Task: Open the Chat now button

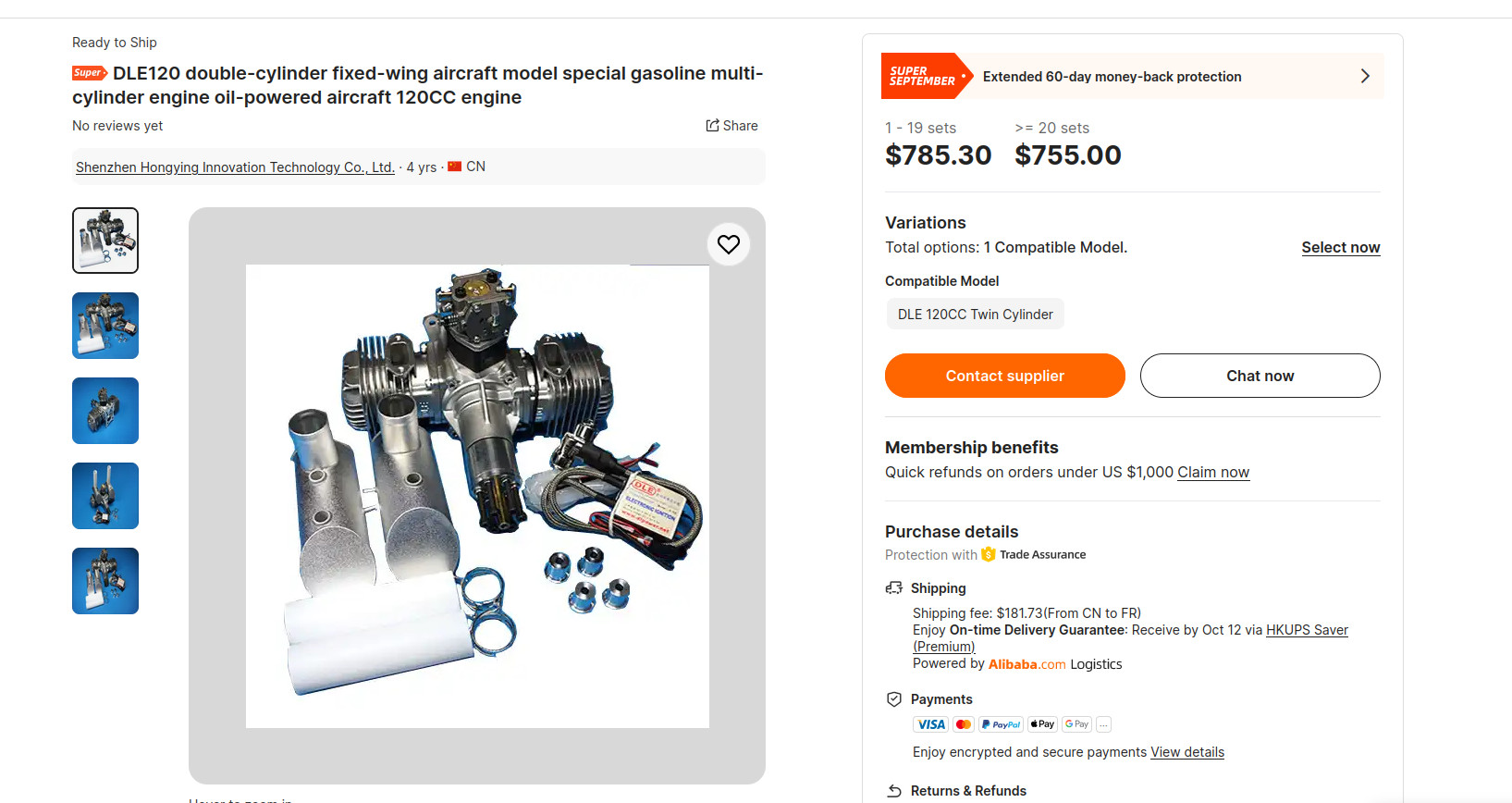Action: click(x=1260, y=376)
